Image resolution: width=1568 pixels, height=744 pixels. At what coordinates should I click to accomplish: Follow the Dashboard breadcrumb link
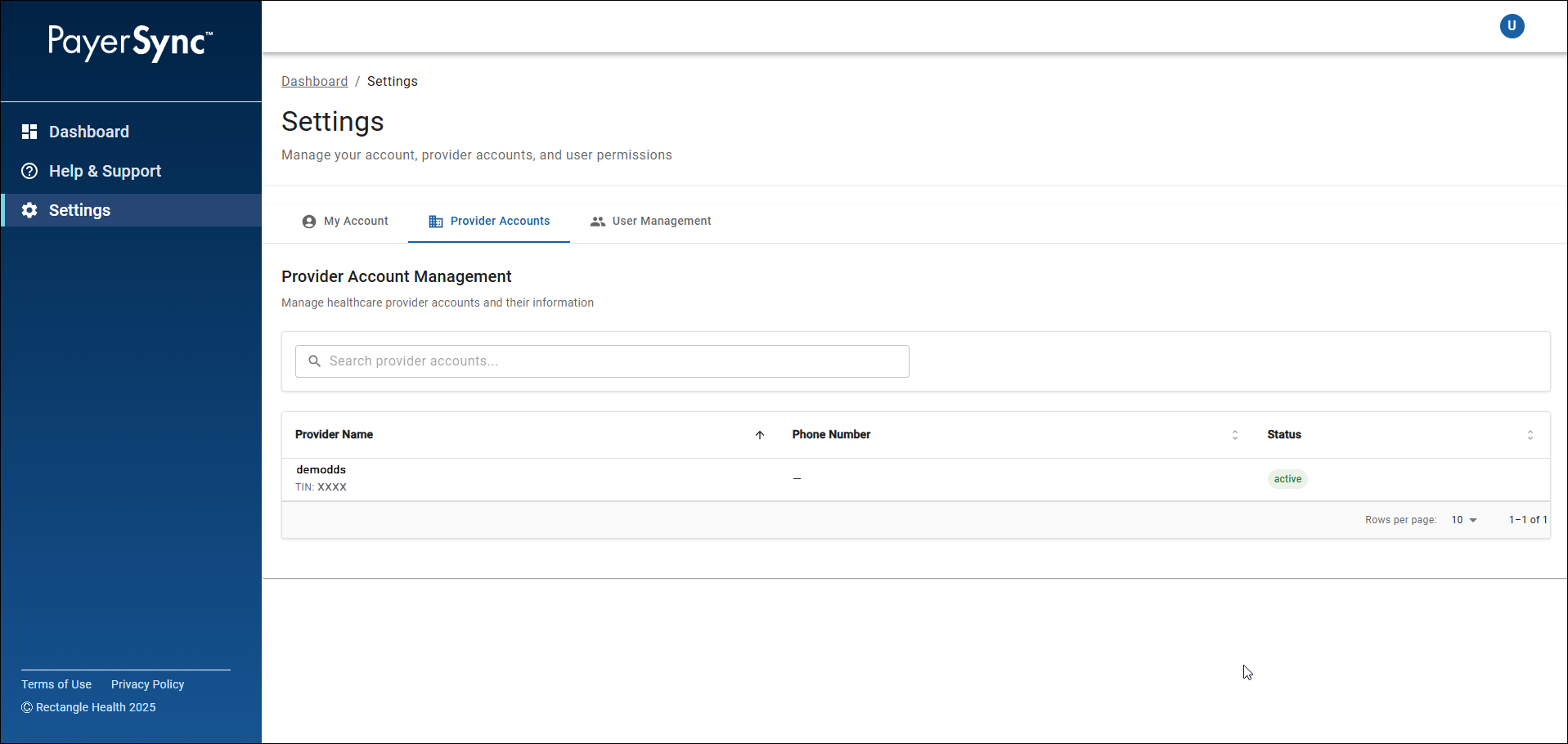point(315,81)
